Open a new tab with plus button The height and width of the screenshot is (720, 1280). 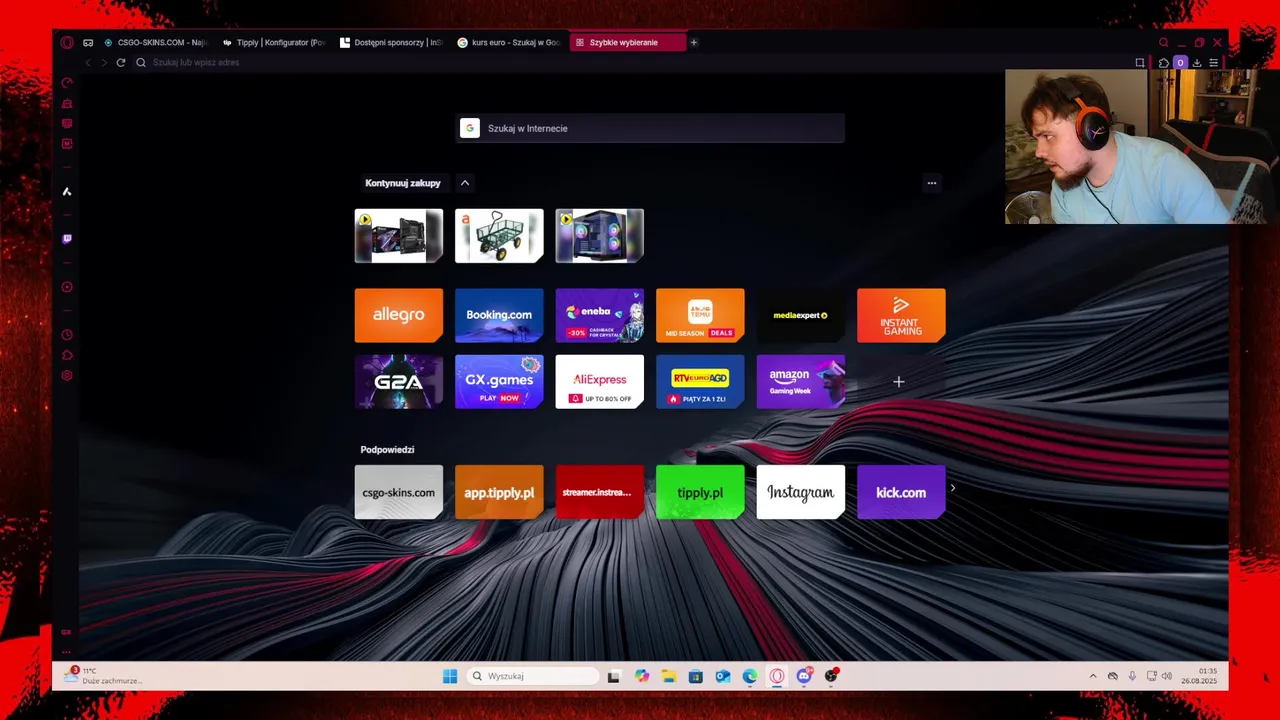click(x=694, y=42)
